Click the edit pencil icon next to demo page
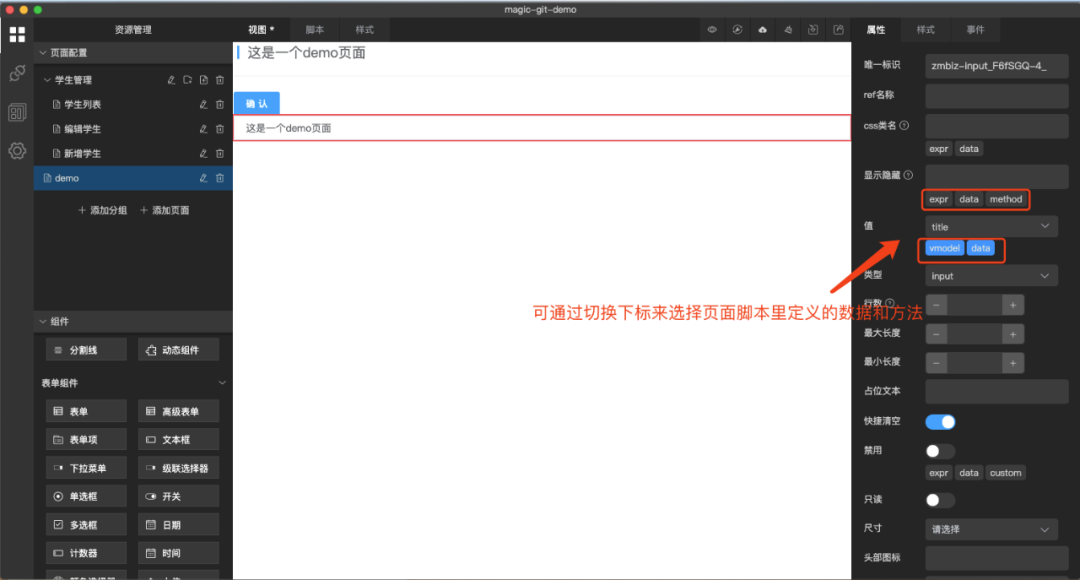 pyautogui.click(x=203, y=177)
